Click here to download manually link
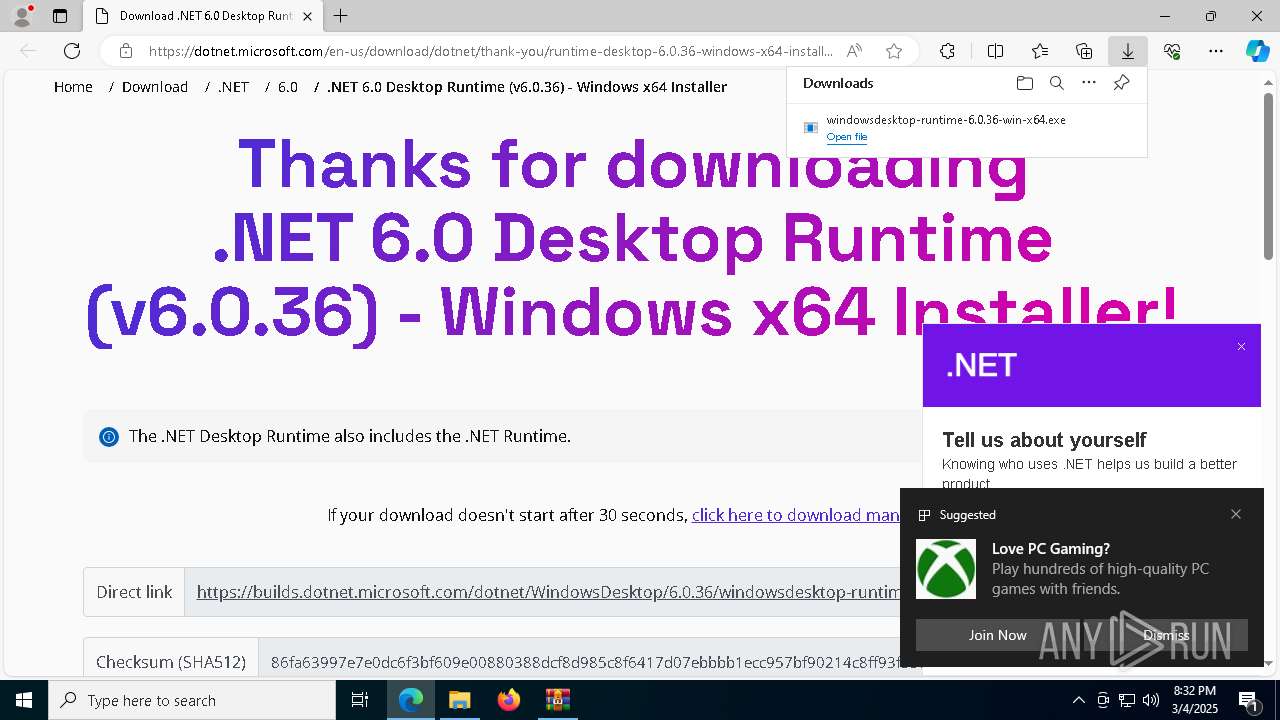1280x720 pixels. point(796,515)
